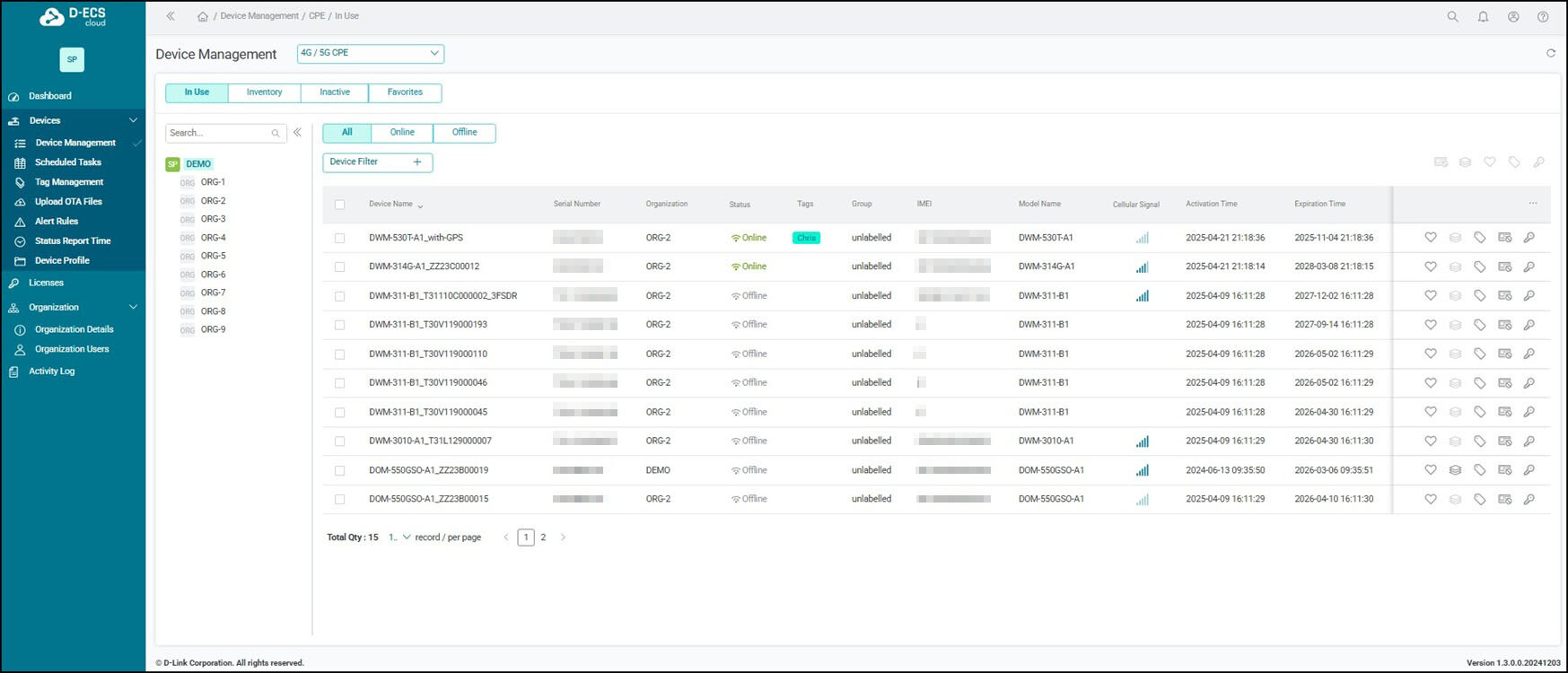This screenshot has height=673, width=1568.
Task: Check the DWM-314G-A1_ZZ23C00012 row checkbox
Action: point(339,267)
